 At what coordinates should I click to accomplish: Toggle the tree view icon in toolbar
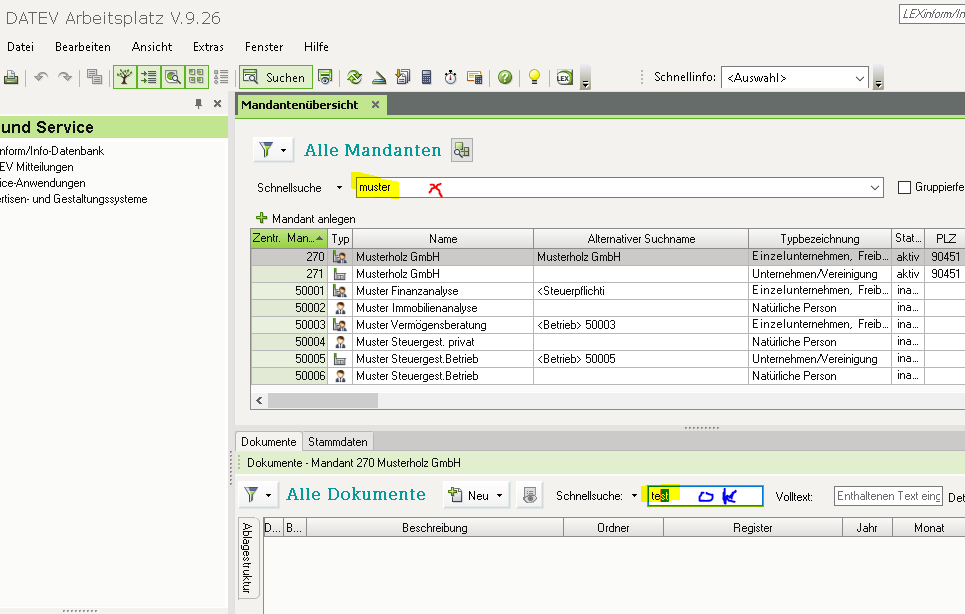(125, 78)
